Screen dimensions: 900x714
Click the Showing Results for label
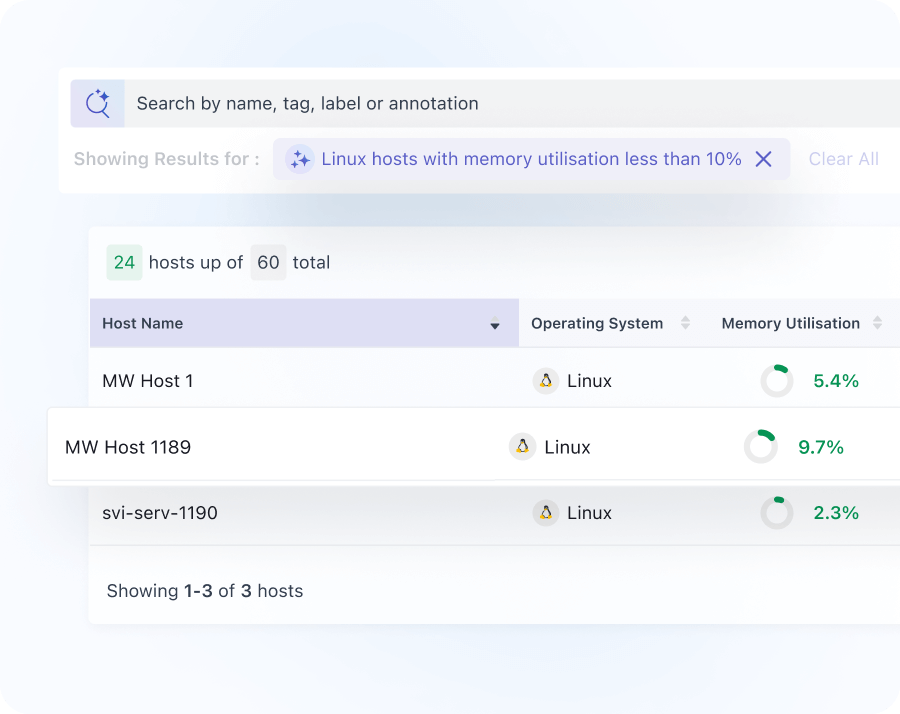click(x=166, y=159)
